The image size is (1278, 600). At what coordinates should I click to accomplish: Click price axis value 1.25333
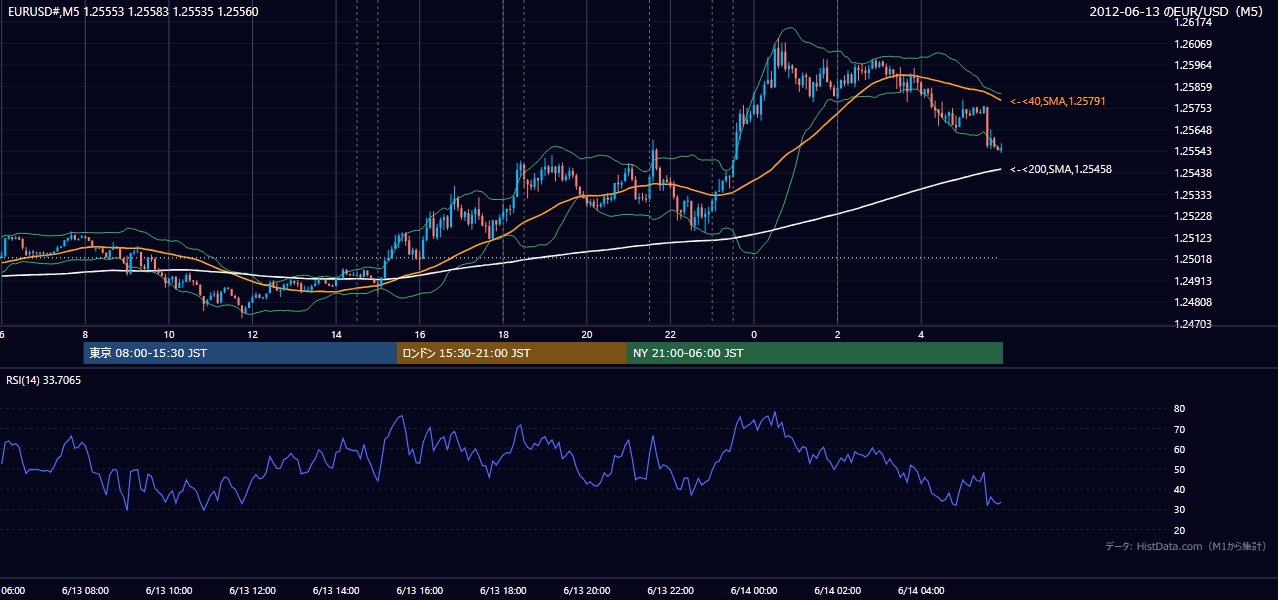pos(1192,195)
